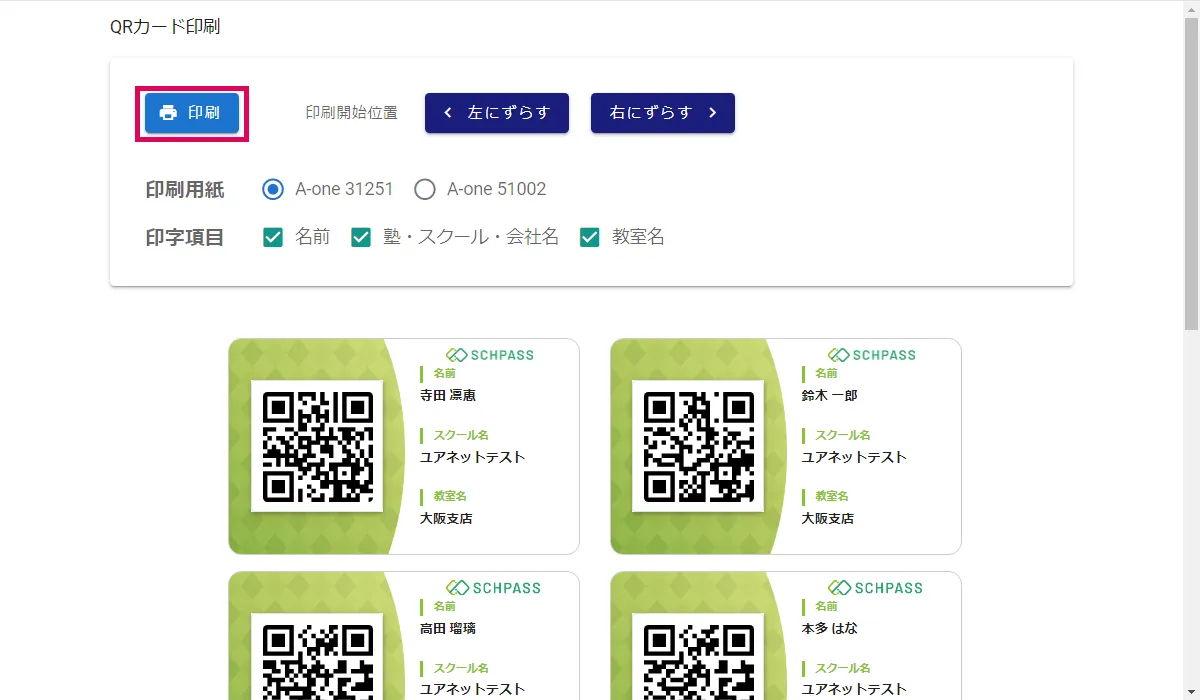Click the 印字項目 heading
1200x700 pixels.
pos(185,237)
